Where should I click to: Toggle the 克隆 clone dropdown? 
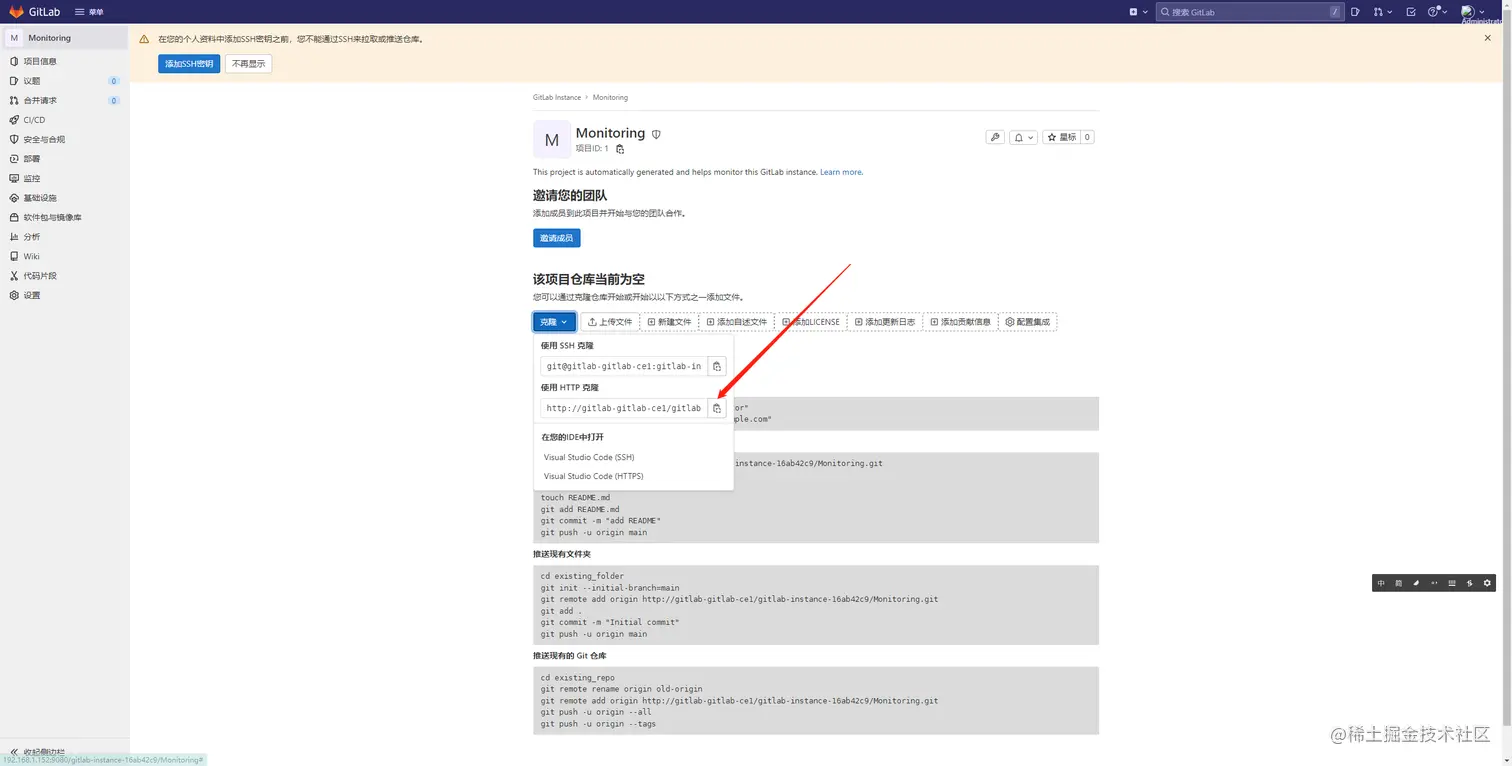click(x=554, y=322)
